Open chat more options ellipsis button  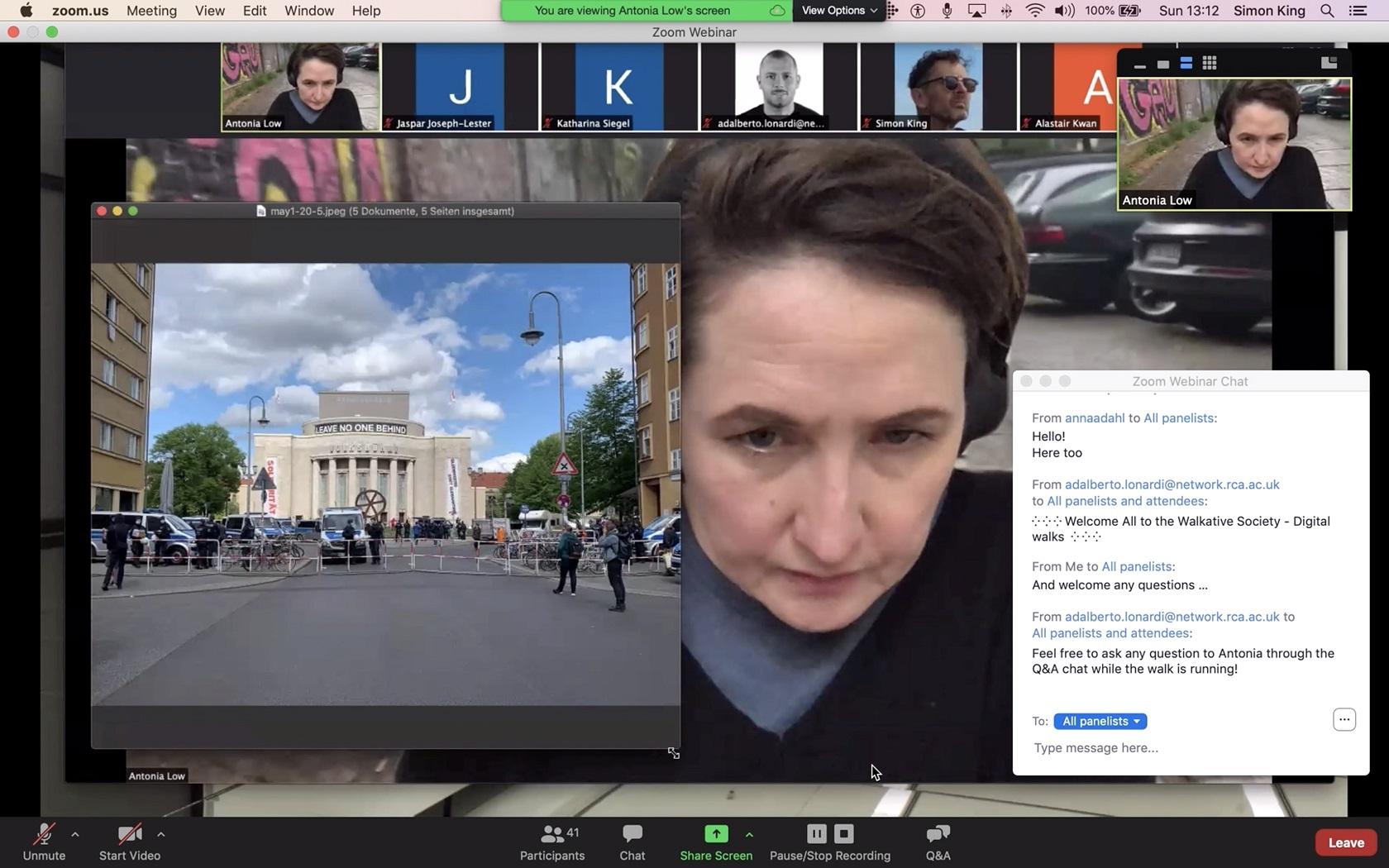click(x=1344, y=719)
